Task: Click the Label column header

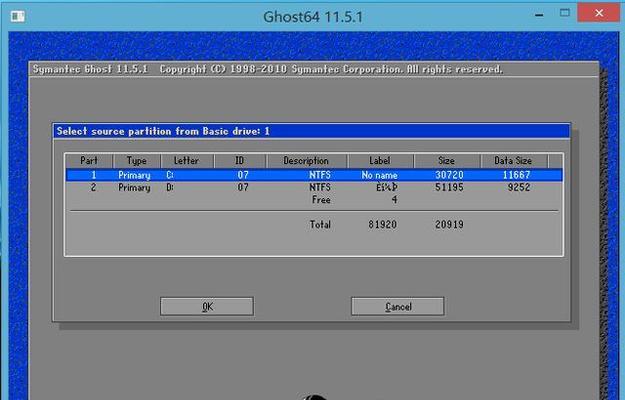Action: click(380, 161)
